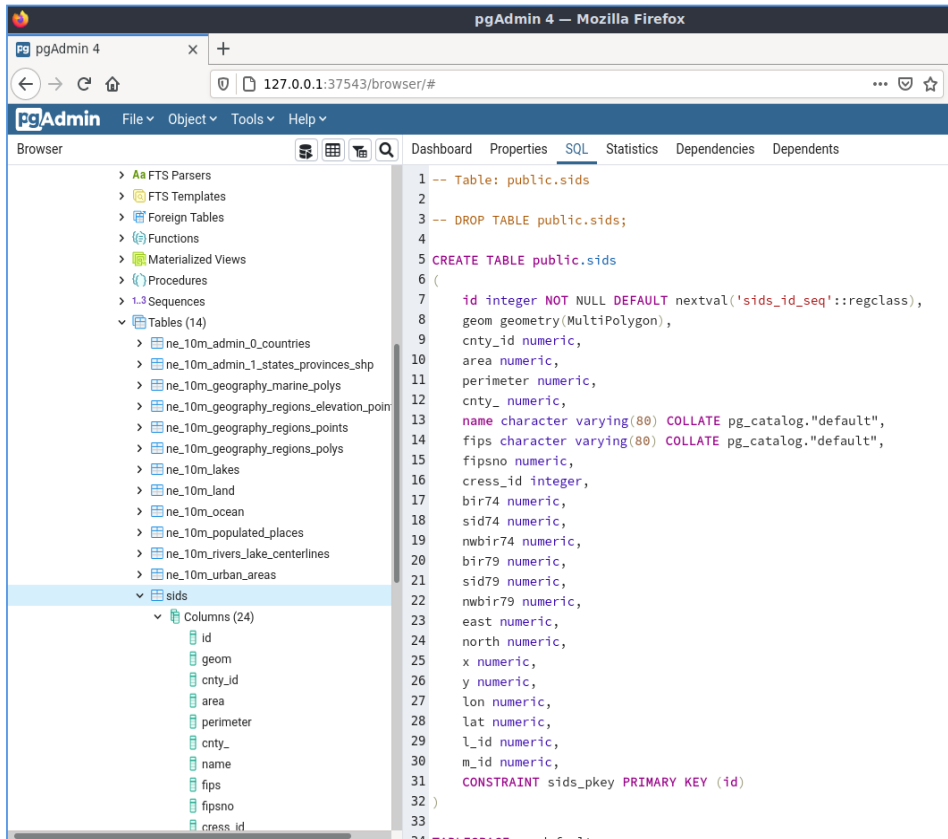
Task: Click the Save to Pocket icon
Action: pyautogui.click(x=905, y=84)
